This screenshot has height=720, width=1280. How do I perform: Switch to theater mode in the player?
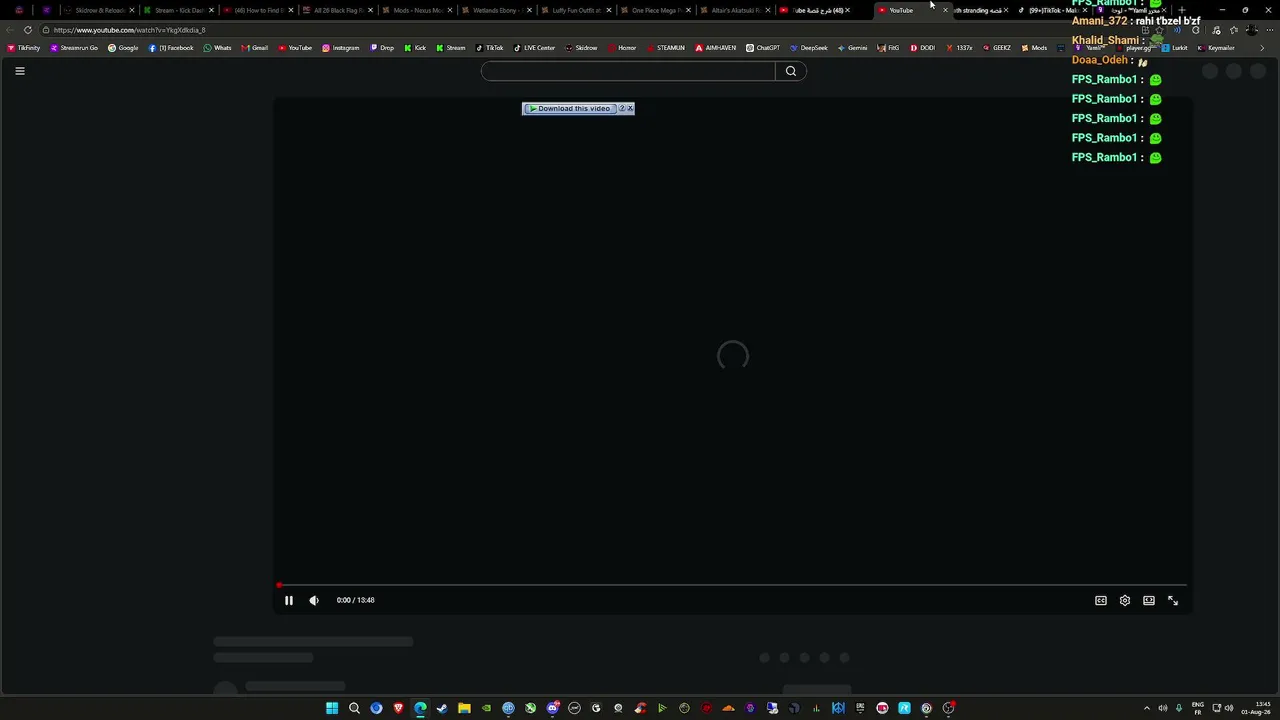(1149, 600)
